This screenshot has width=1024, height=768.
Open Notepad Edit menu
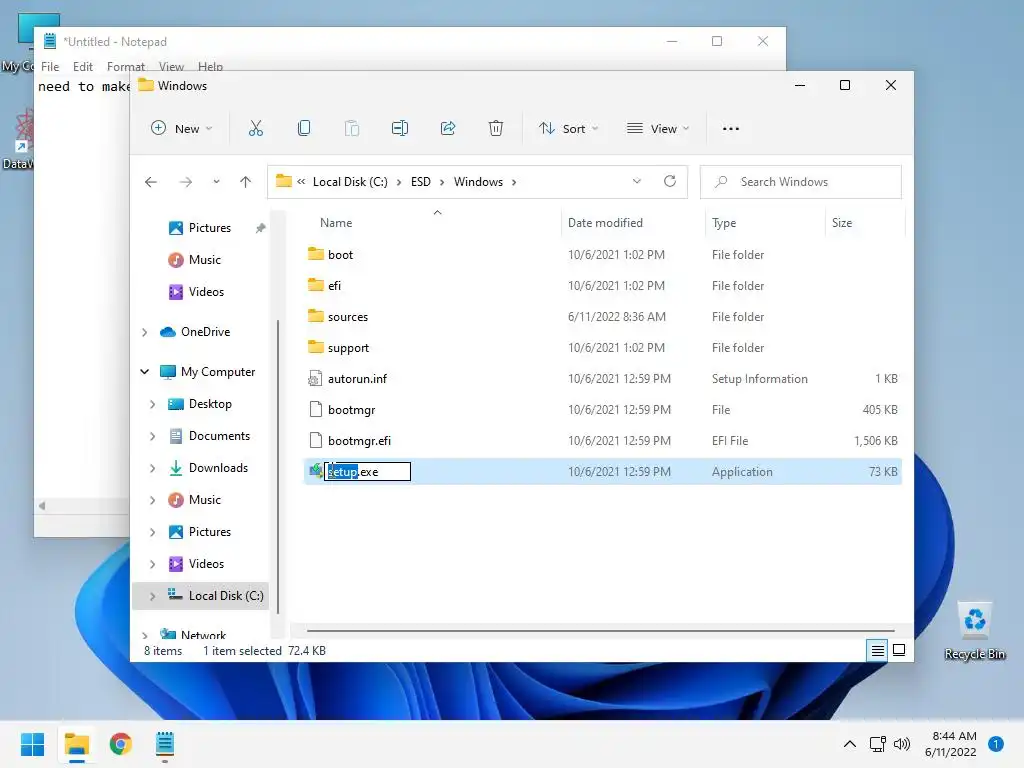[x=83, y=67]
